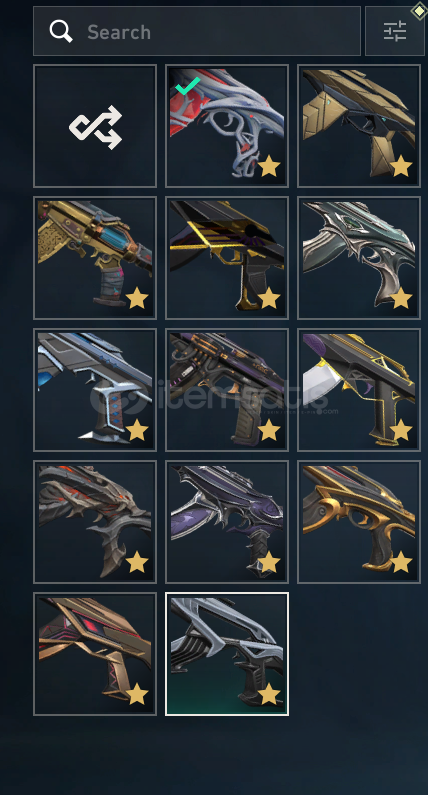
Task: Select the equipped white coral skin with checkmark
Action: coord(227,126)
